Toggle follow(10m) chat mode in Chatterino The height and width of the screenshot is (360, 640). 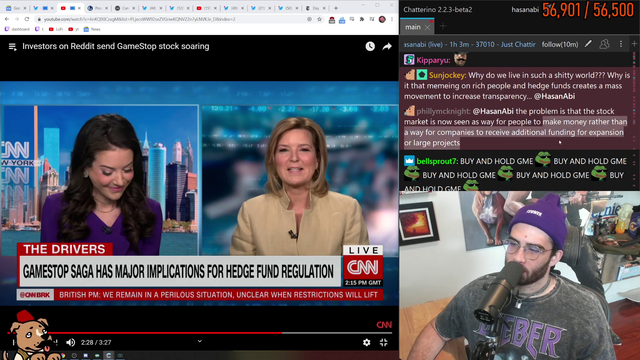coord(560,44)
